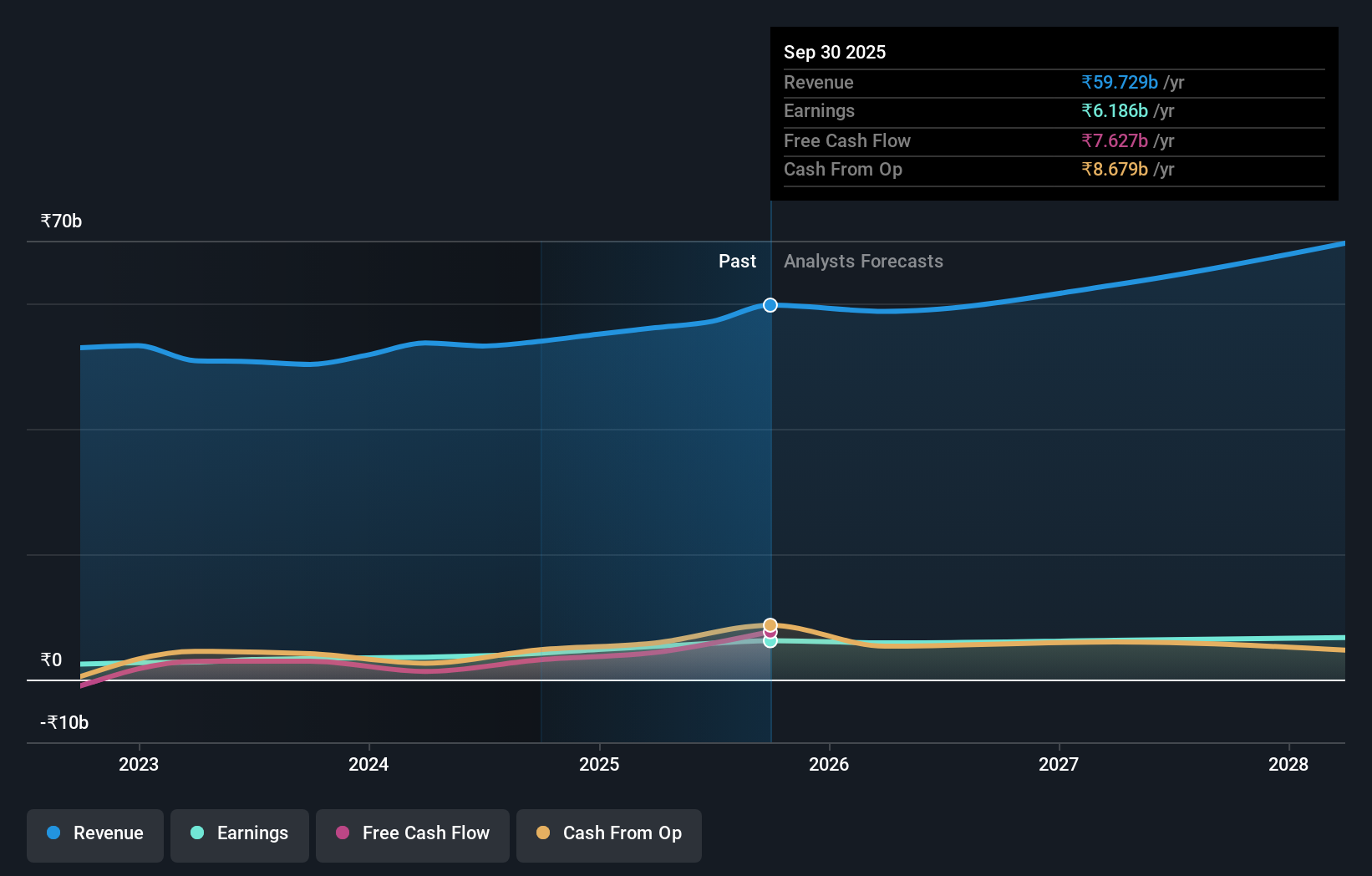Click the pink Free Cash Flow marker on chart
This screenshot has height=876, width=1372.
[770, 633]
